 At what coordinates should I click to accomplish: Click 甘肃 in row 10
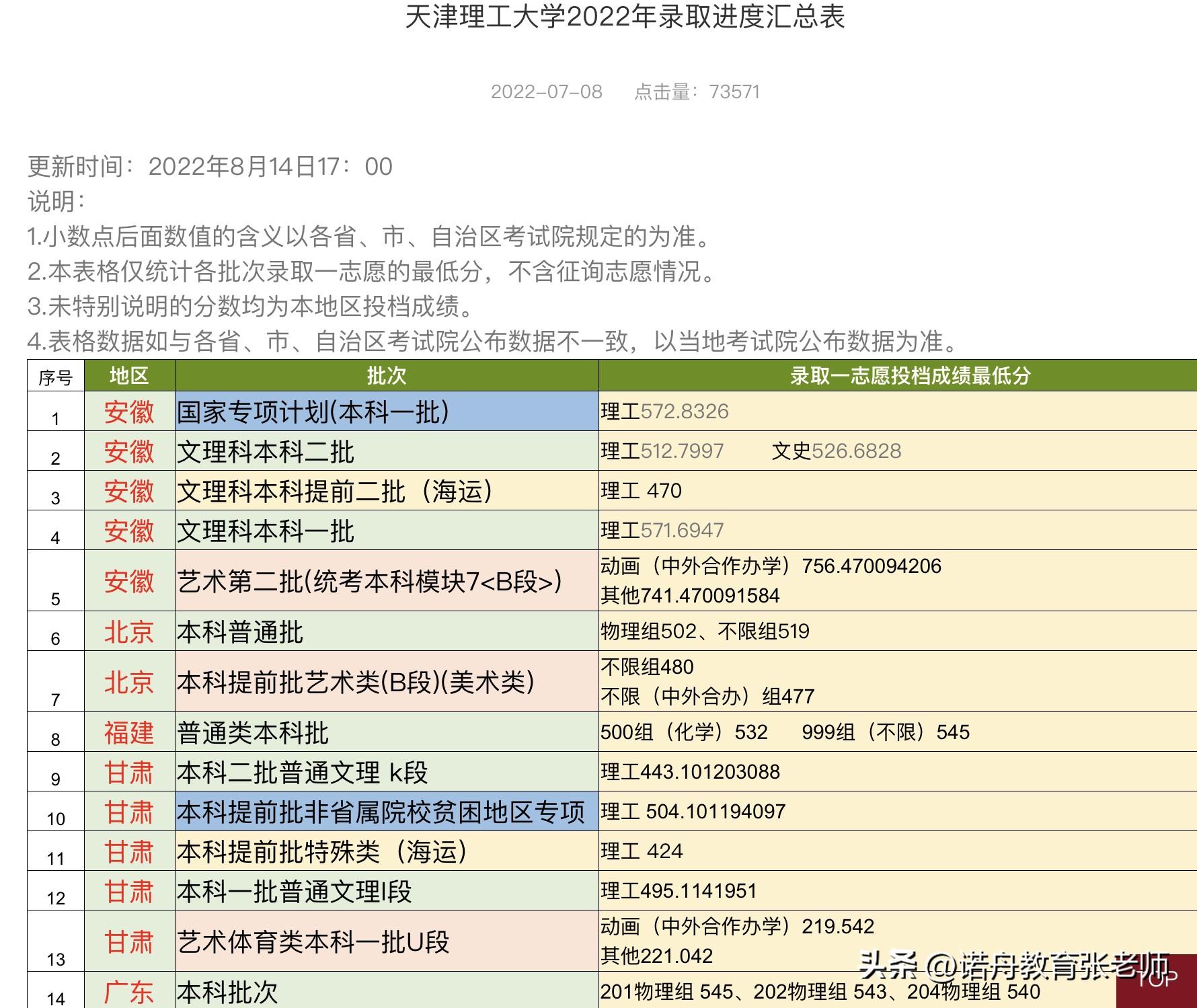click(x=129, y=812)
